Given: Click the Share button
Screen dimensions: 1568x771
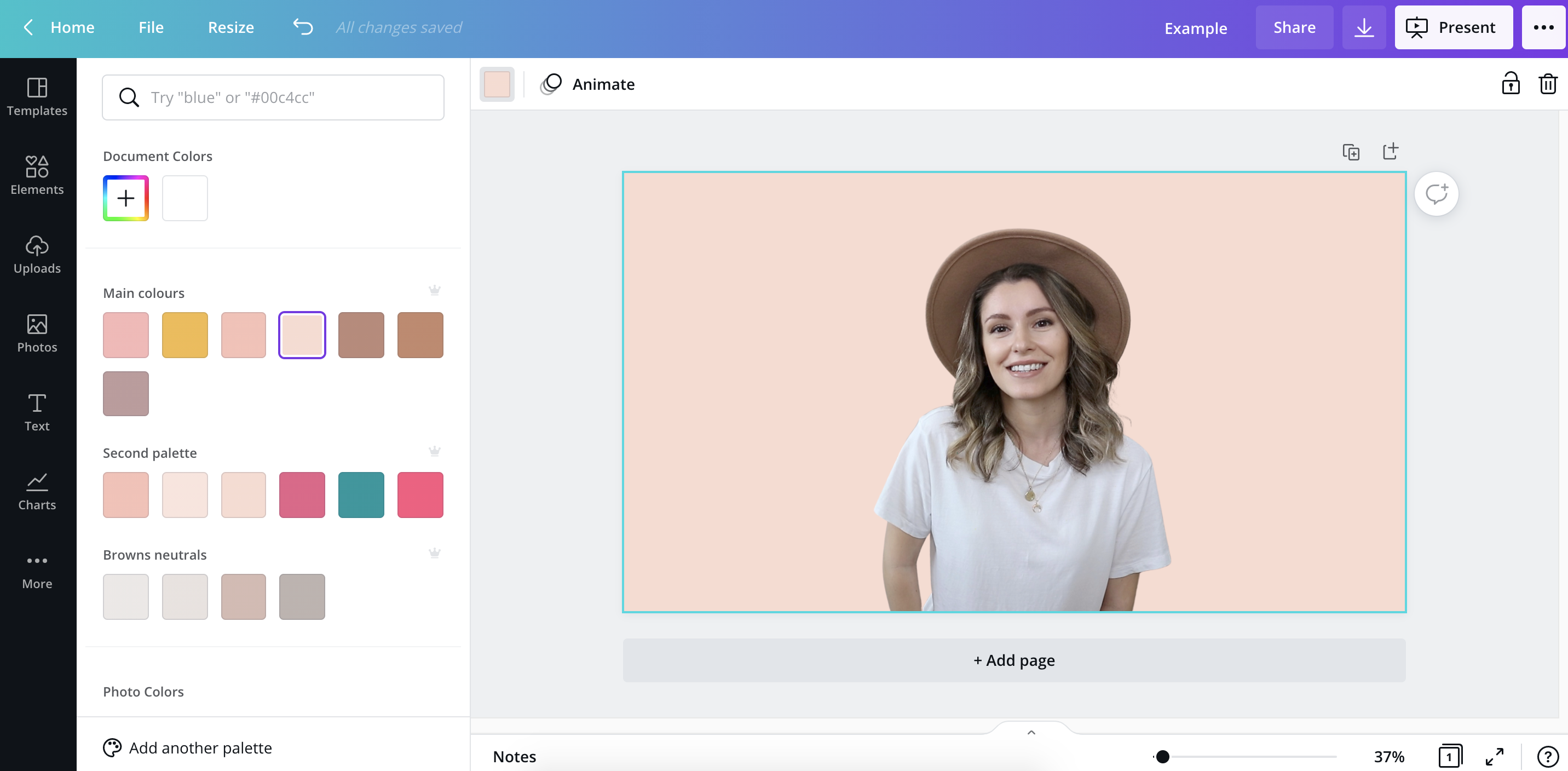Looking at the screenshot, I should click(x=1294, y=27).
